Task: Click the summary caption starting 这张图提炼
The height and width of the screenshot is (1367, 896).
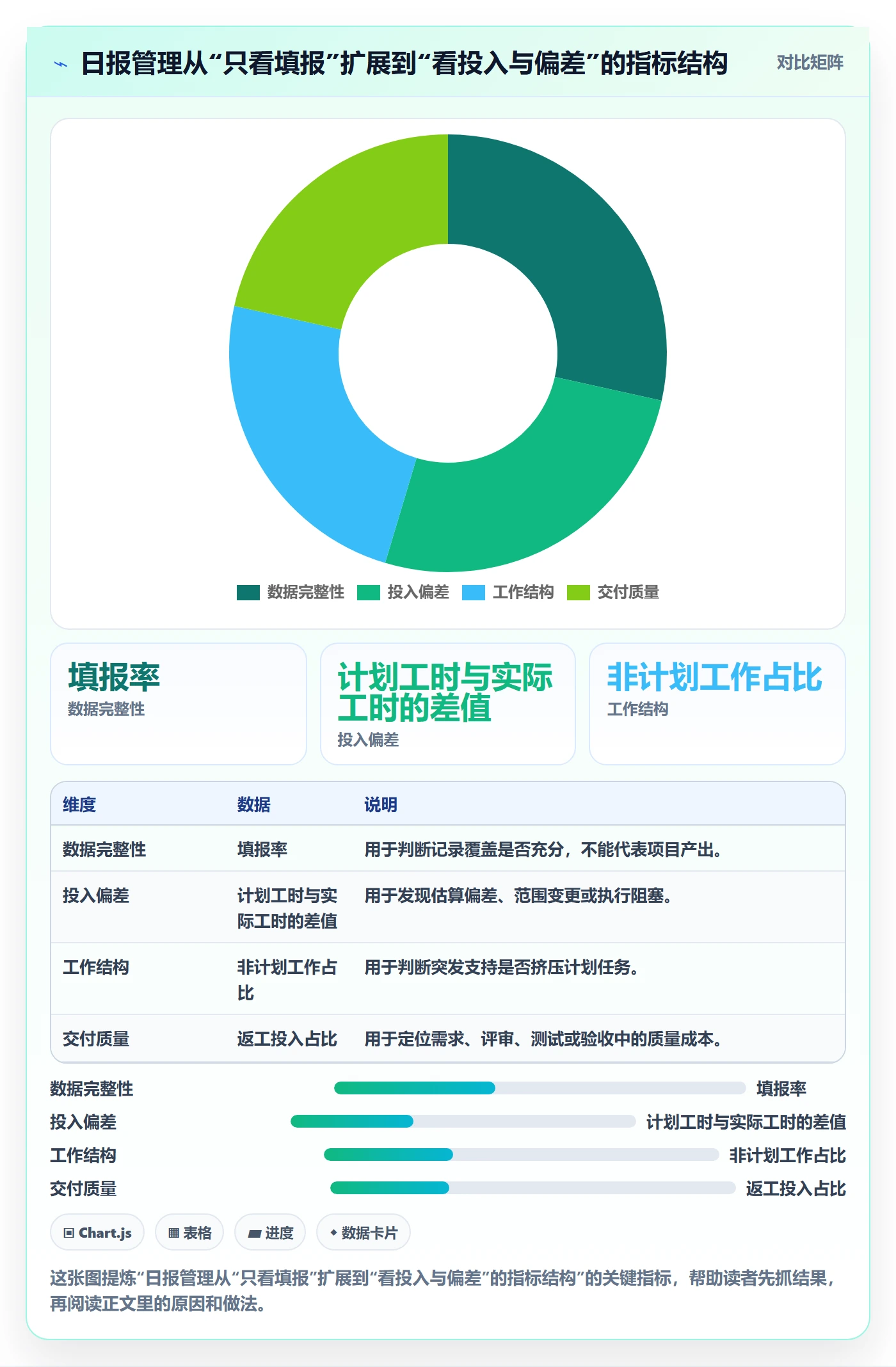Action: point(443,1291)
